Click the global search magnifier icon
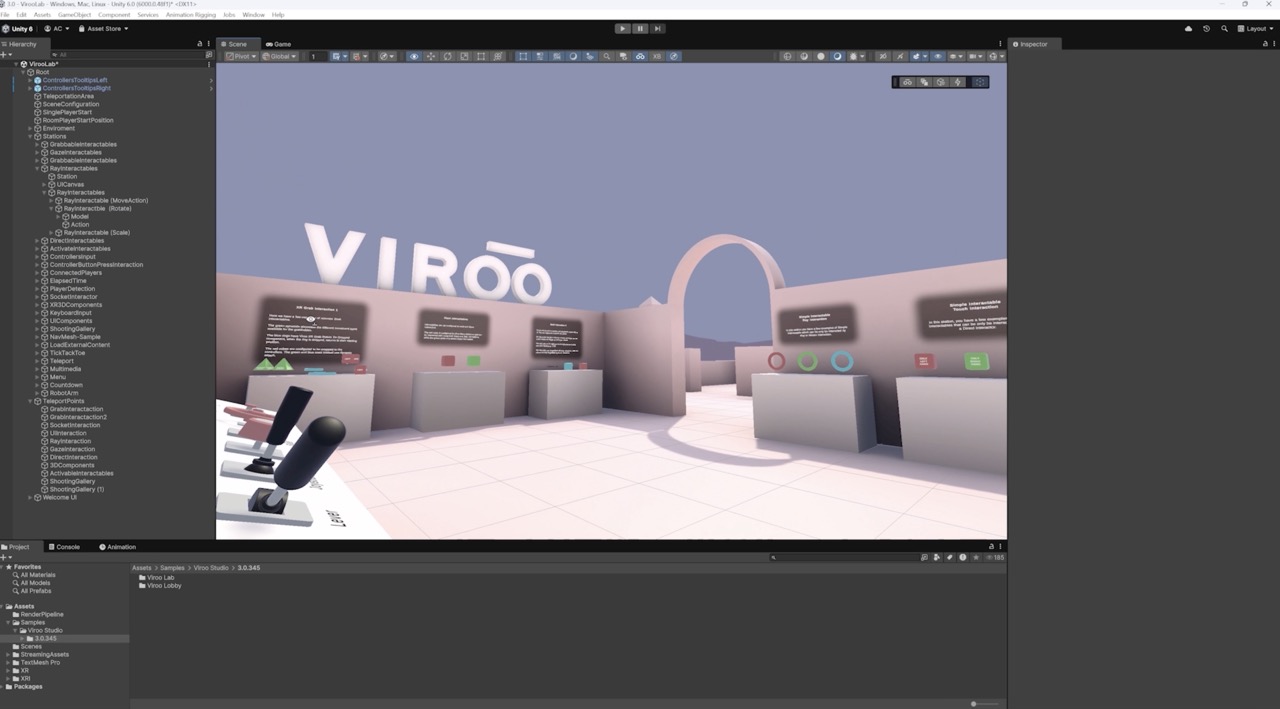 point(1224,28)
